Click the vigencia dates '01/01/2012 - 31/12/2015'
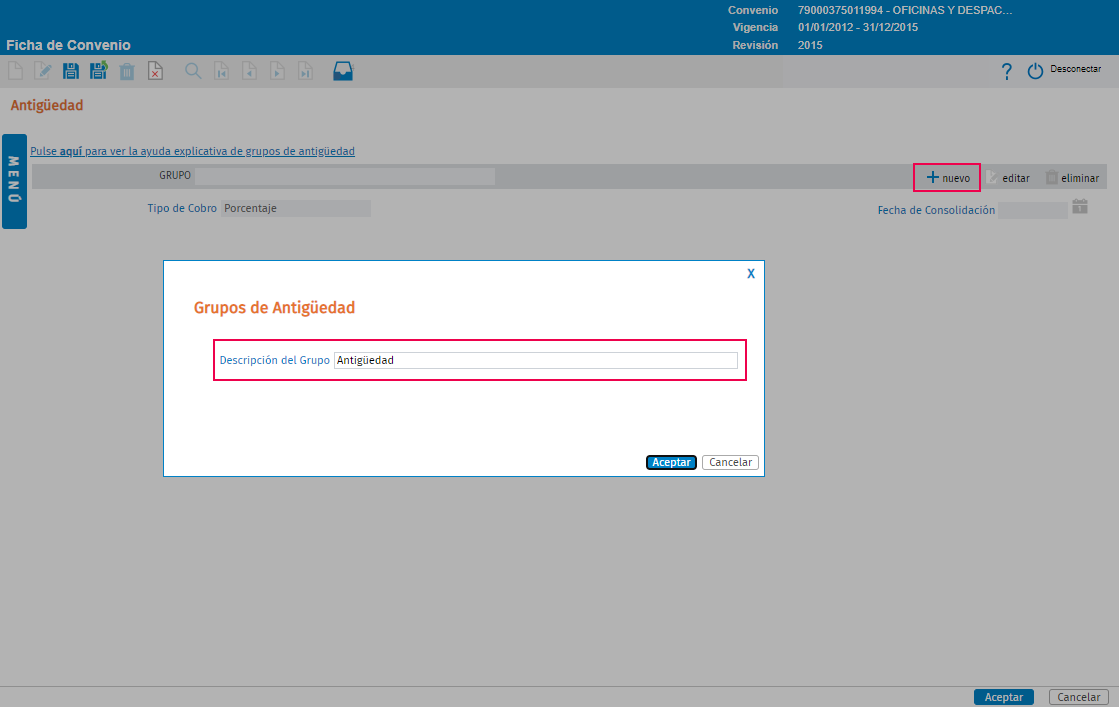This screenshot has height=707, width=1119. click(x=858, y=28)
